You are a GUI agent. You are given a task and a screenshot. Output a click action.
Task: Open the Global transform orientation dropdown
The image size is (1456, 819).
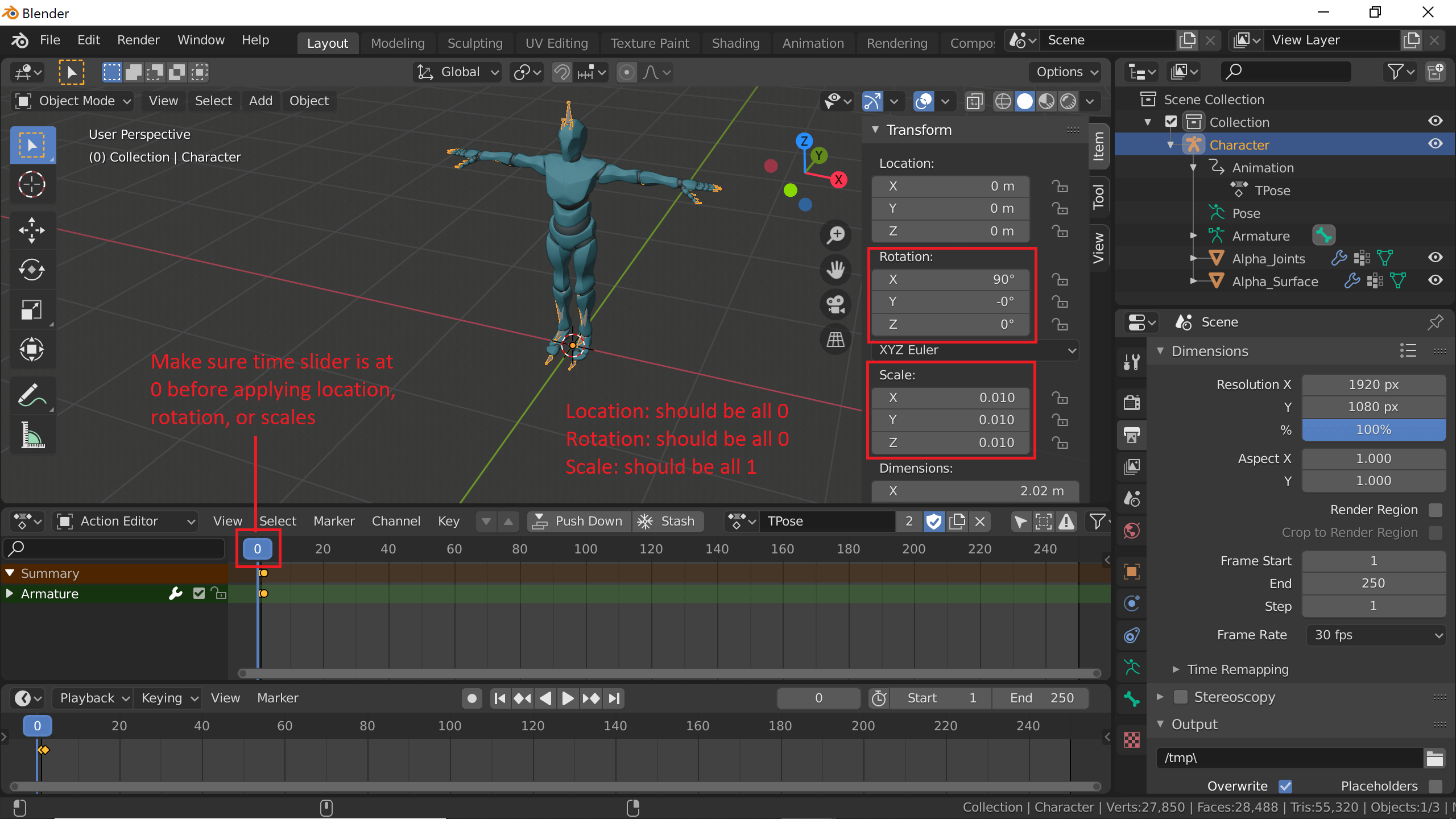(457, 72)
